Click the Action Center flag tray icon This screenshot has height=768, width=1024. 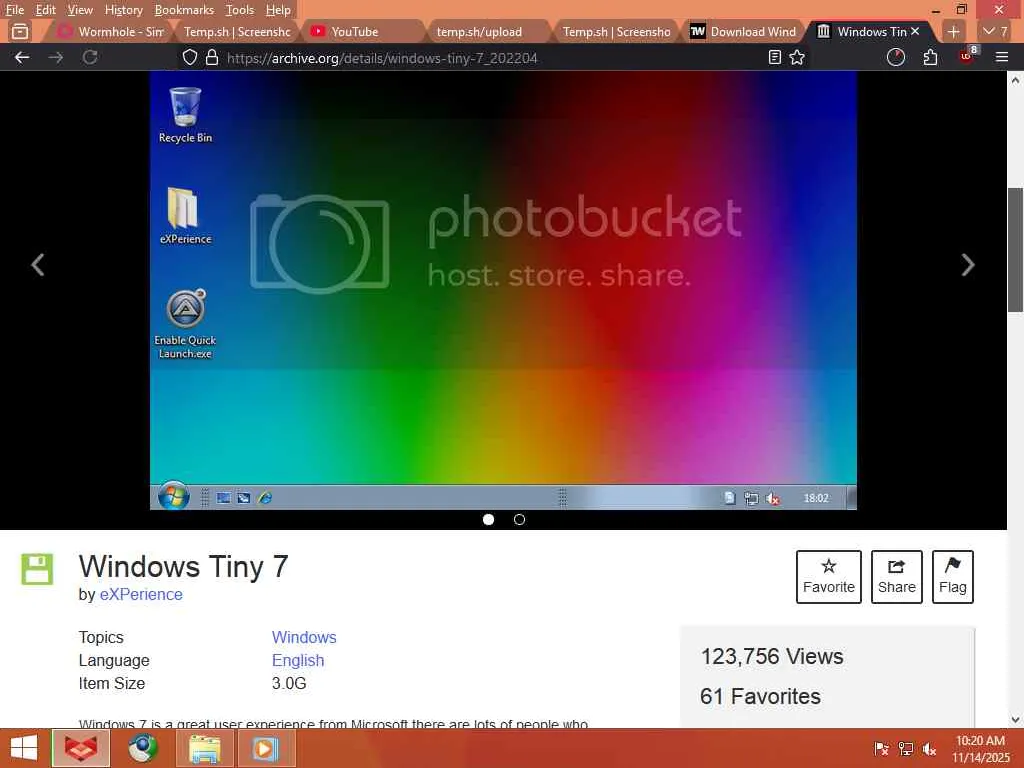pos(882,748)
